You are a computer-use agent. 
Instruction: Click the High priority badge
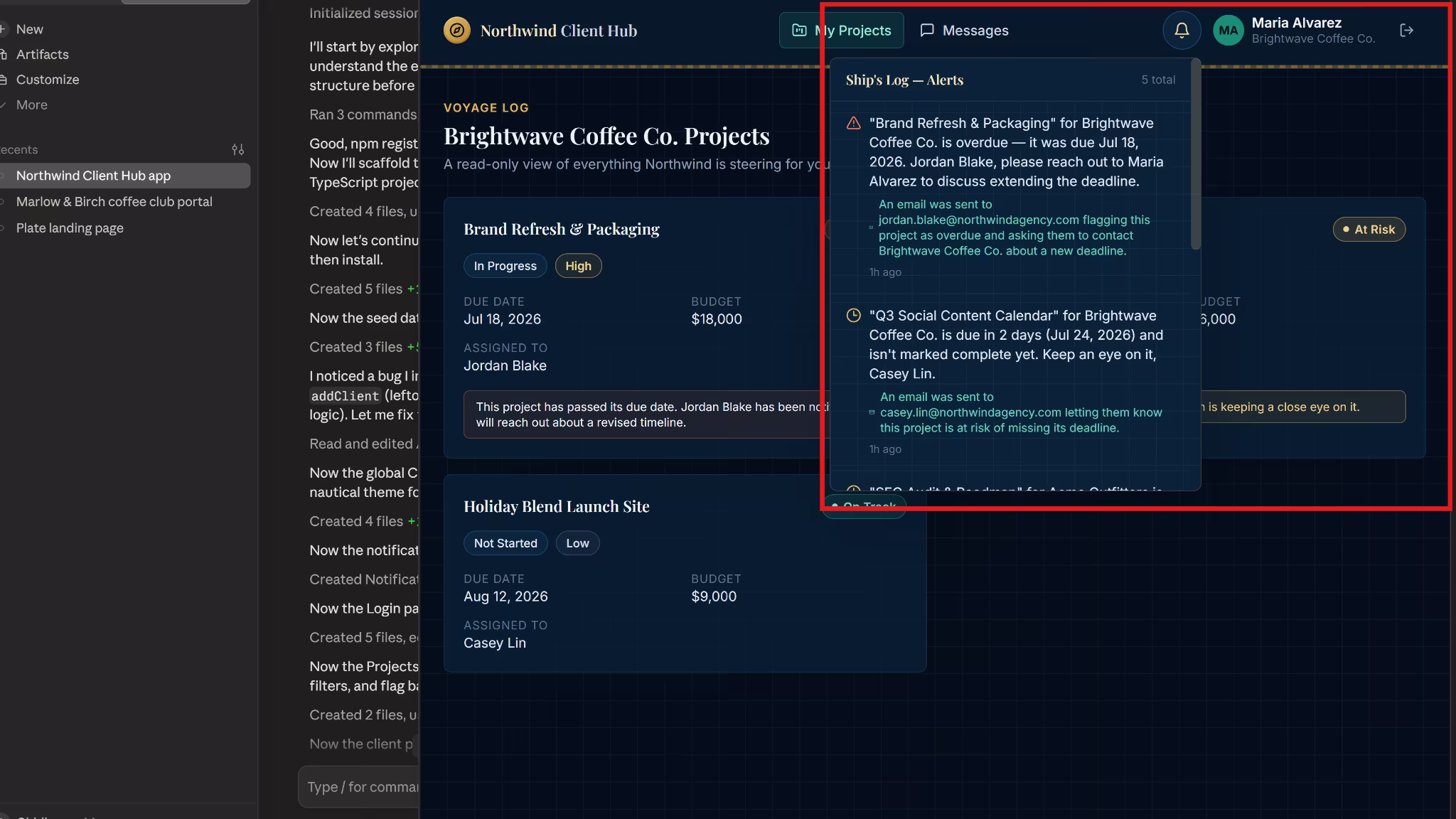pos(578,266)
